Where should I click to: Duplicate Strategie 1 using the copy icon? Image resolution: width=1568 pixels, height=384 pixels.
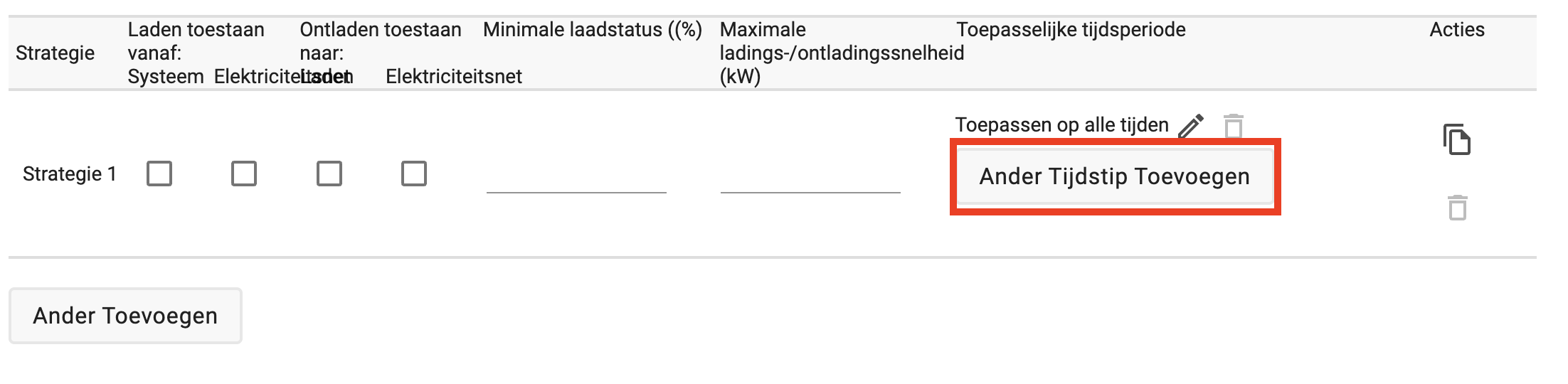1457,139
